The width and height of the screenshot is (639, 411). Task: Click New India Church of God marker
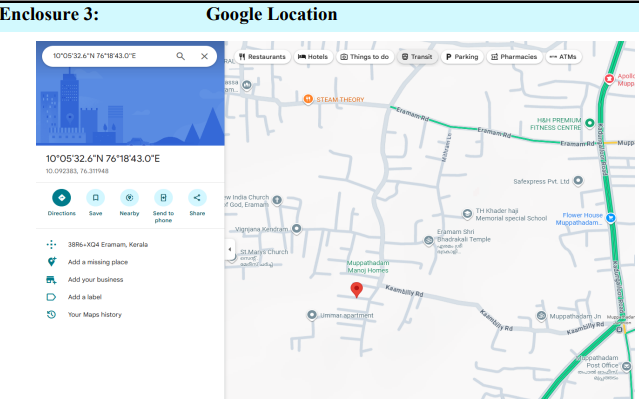click(x=277, y=200)
